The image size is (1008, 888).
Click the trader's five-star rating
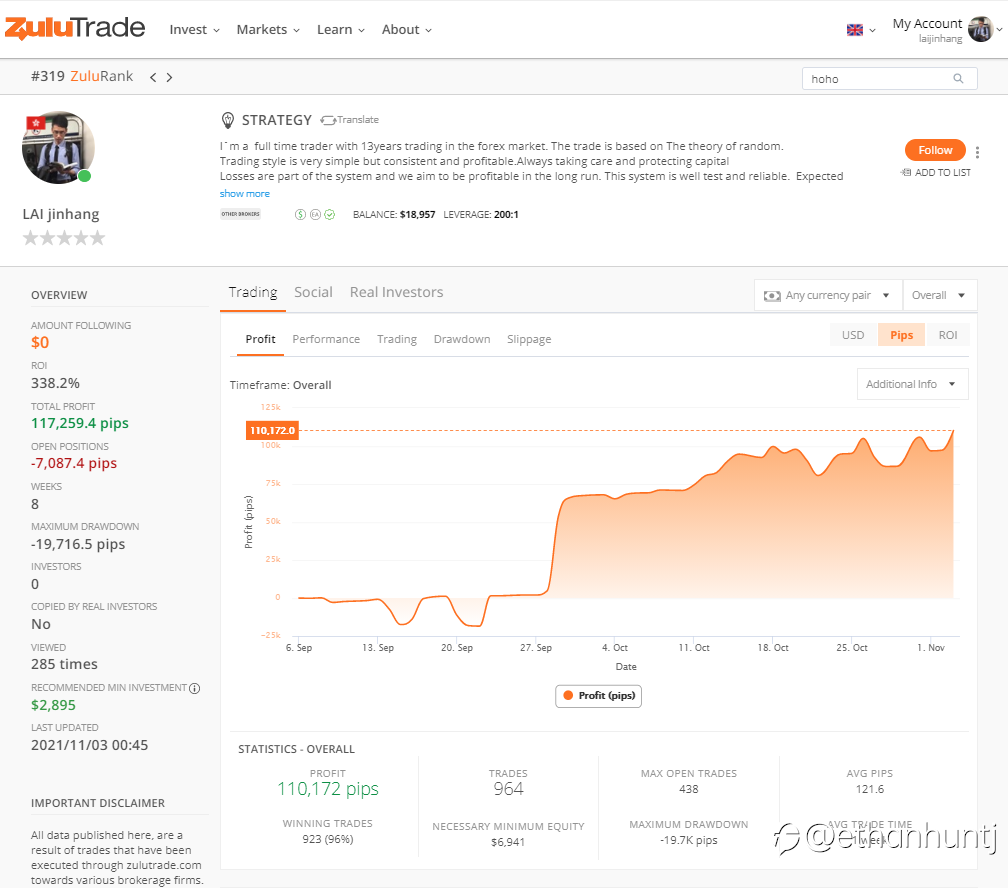click(64, 239)
